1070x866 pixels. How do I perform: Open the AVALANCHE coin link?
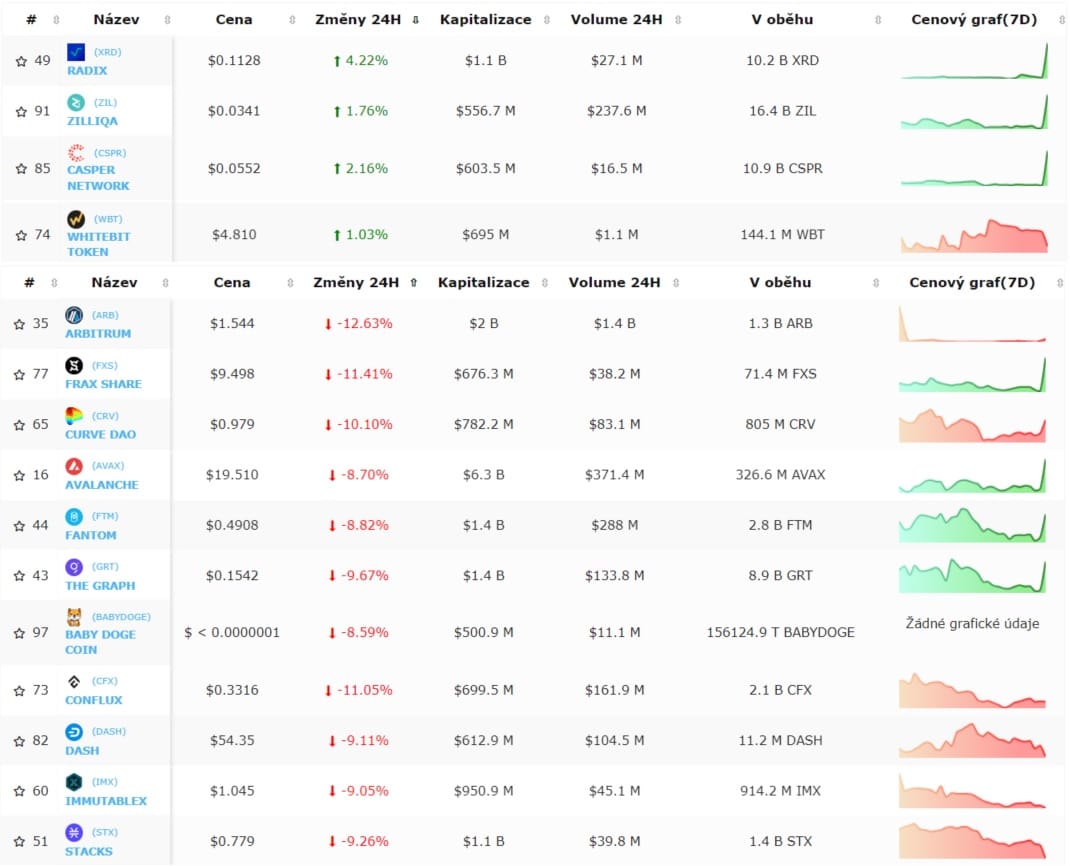102,485
